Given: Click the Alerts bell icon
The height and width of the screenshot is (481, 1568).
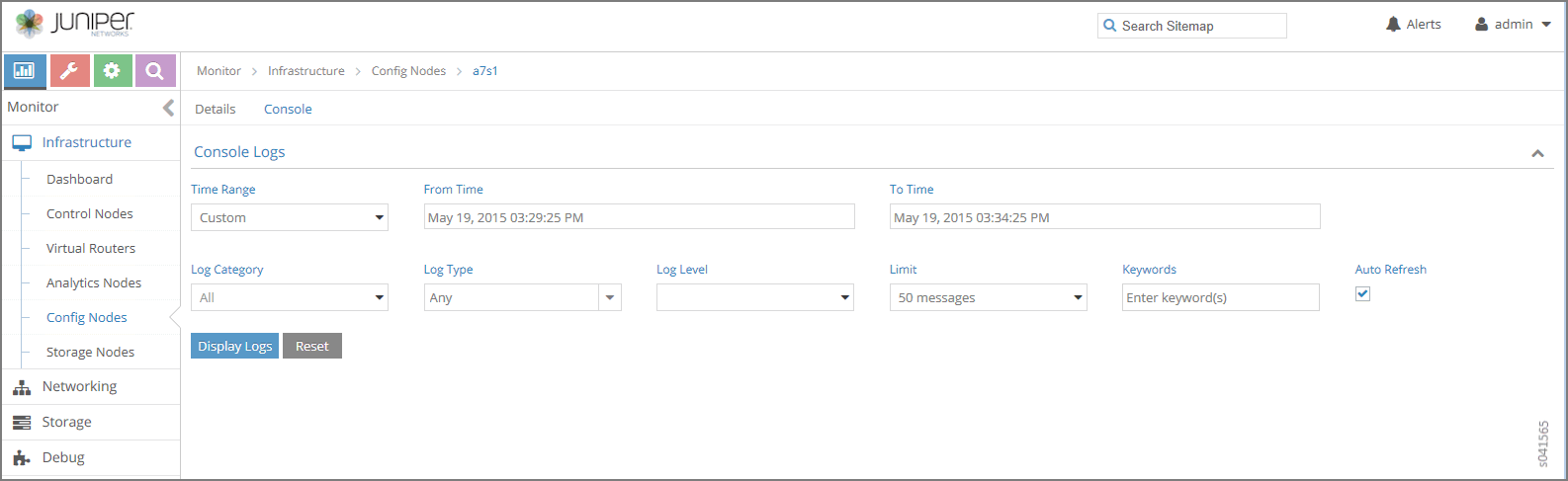Looking at the screenshot, I should pyautogui.click(x=1394, y=25).
